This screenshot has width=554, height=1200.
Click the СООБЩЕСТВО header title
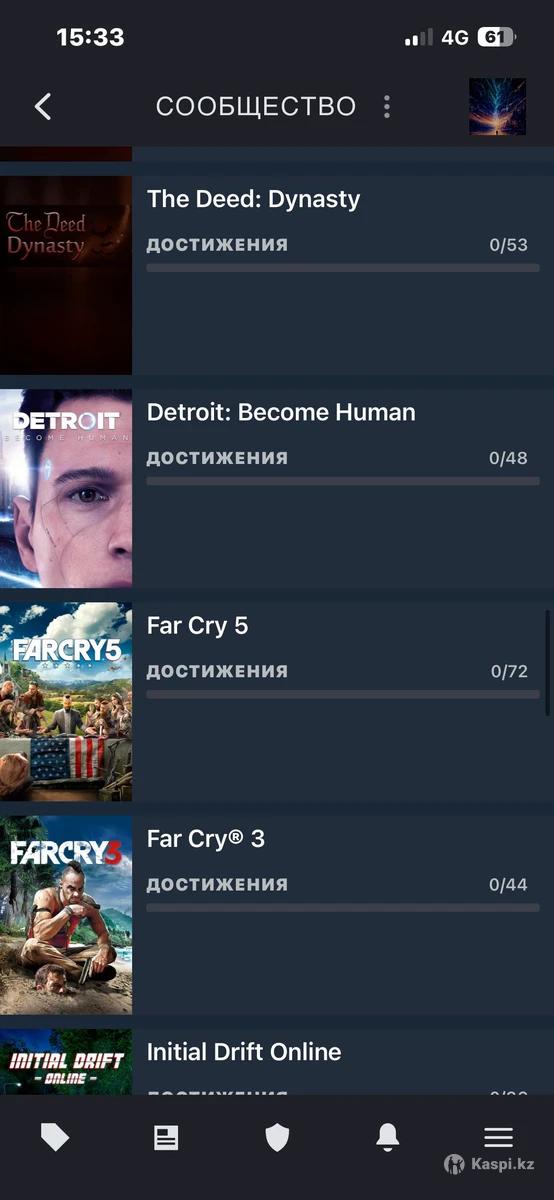pyautogui.click(x=256, y=106)
